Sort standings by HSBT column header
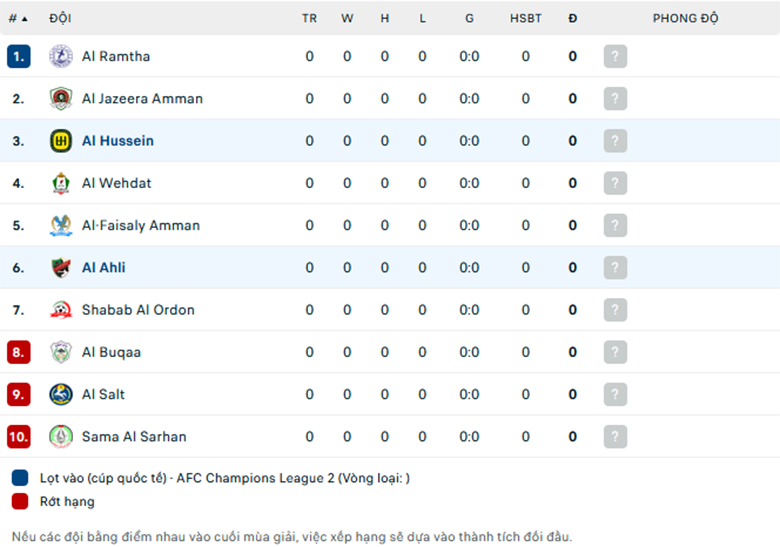 coord(525,18)
